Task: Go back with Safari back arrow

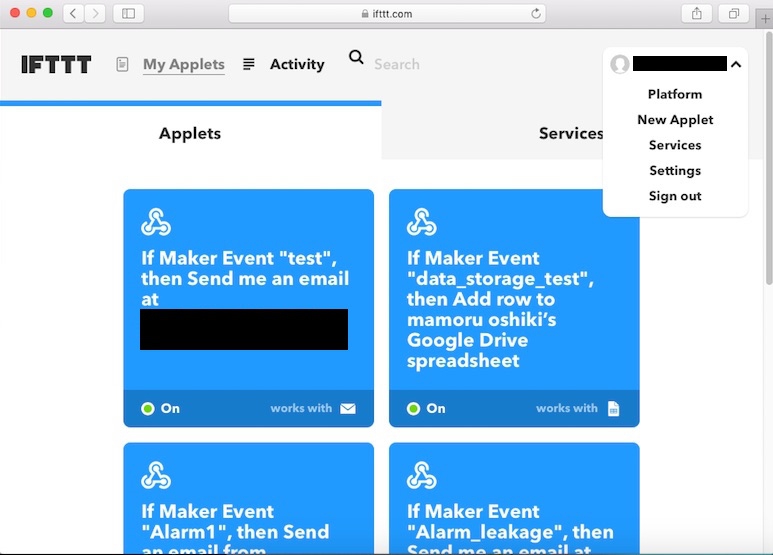Action: [x=73, y=13]
